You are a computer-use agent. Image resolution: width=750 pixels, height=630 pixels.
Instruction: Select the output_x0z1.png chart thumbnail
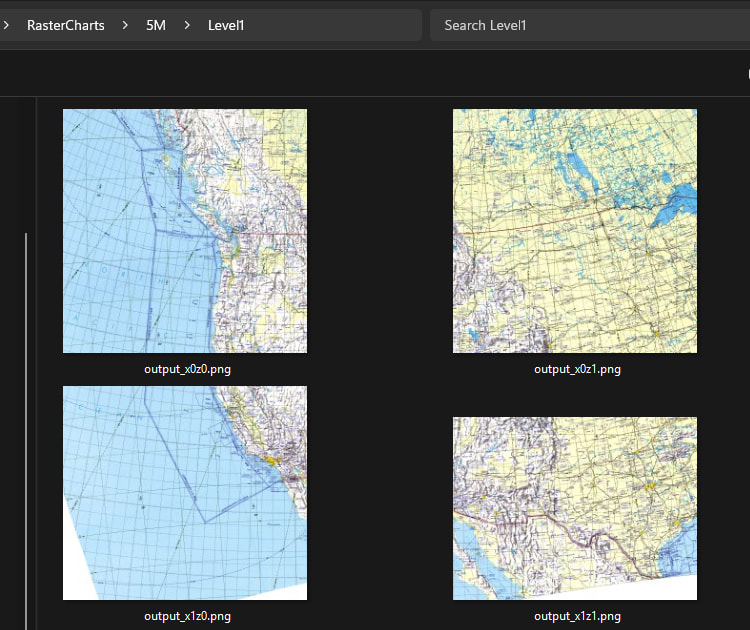point(575,231)
